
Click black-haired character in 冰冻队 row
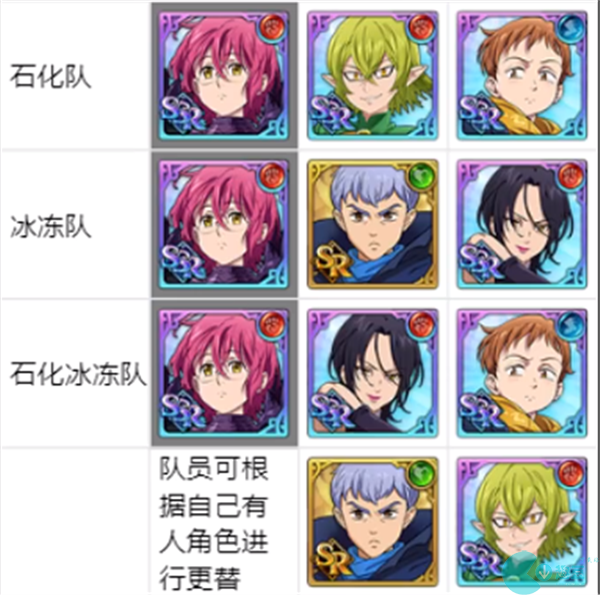point(522,224)
